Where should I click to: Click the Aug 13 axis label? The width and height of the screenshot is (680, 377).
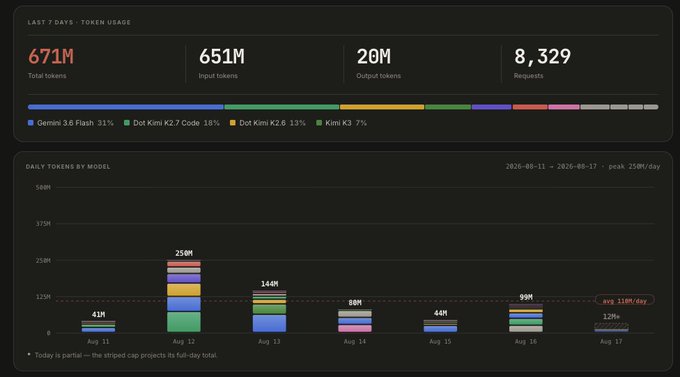click(x=269, y=342)
